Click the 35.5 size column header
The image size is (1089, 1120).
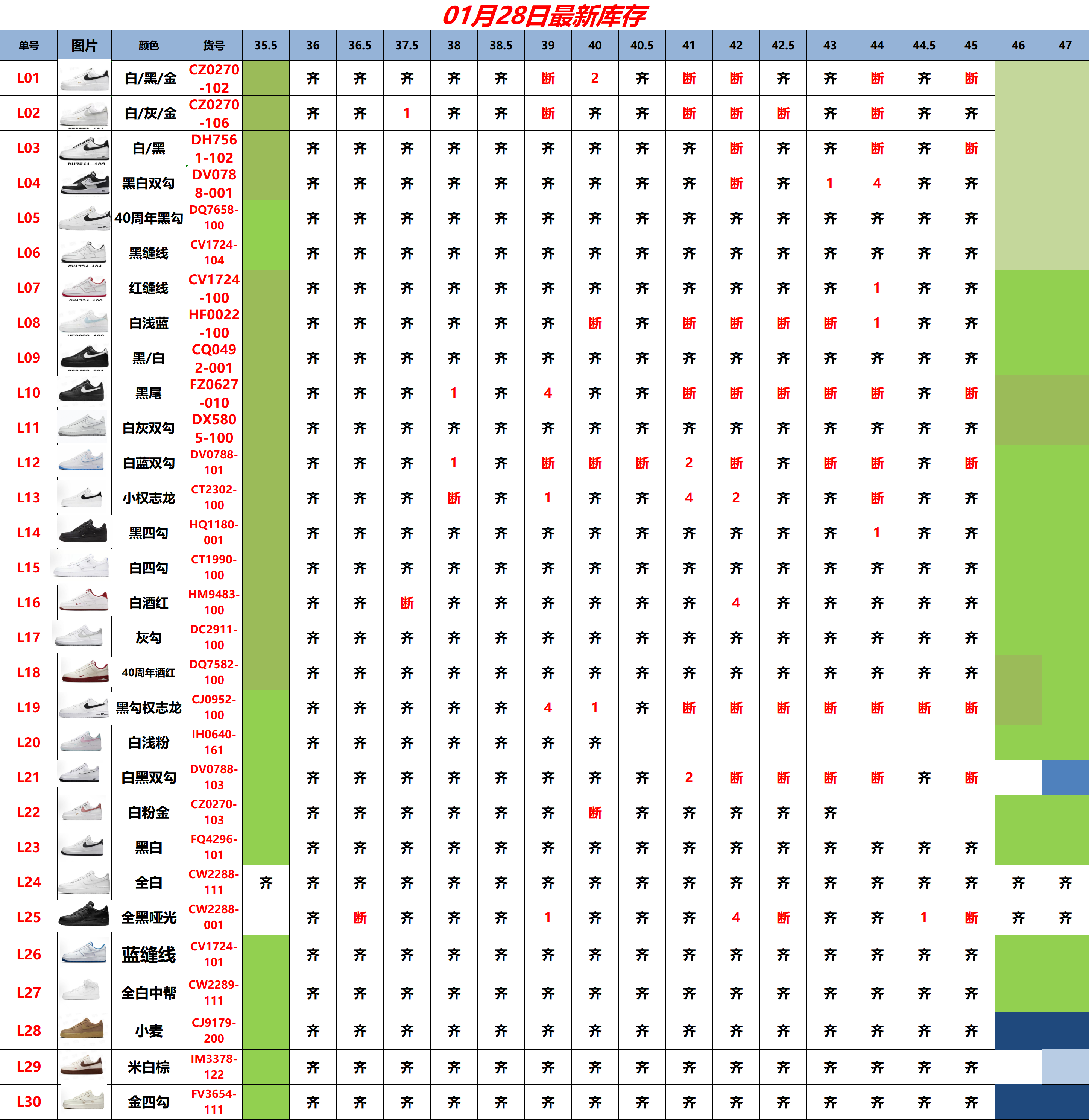[266, 45]
